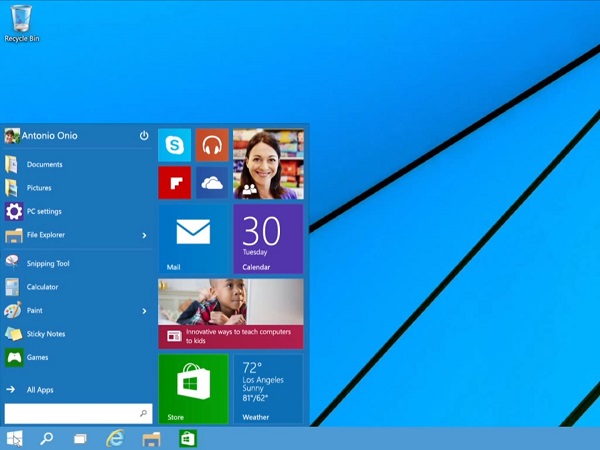Open the Skype tile
The image size is (600, 450).
pyautogui.click(x=174, y=146)
